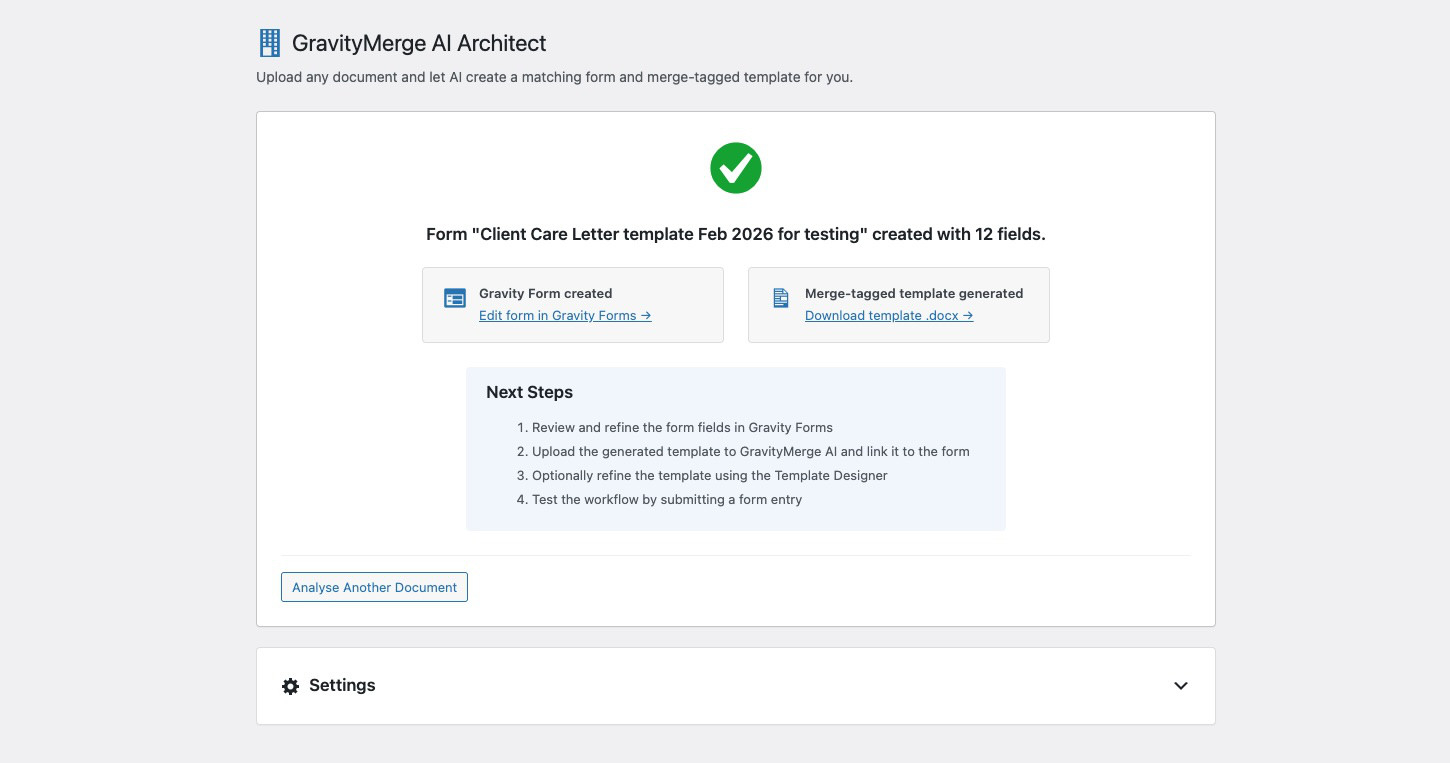
Task: Download the template .docx file
Action: pyautogui.click(x=889, y=316)
